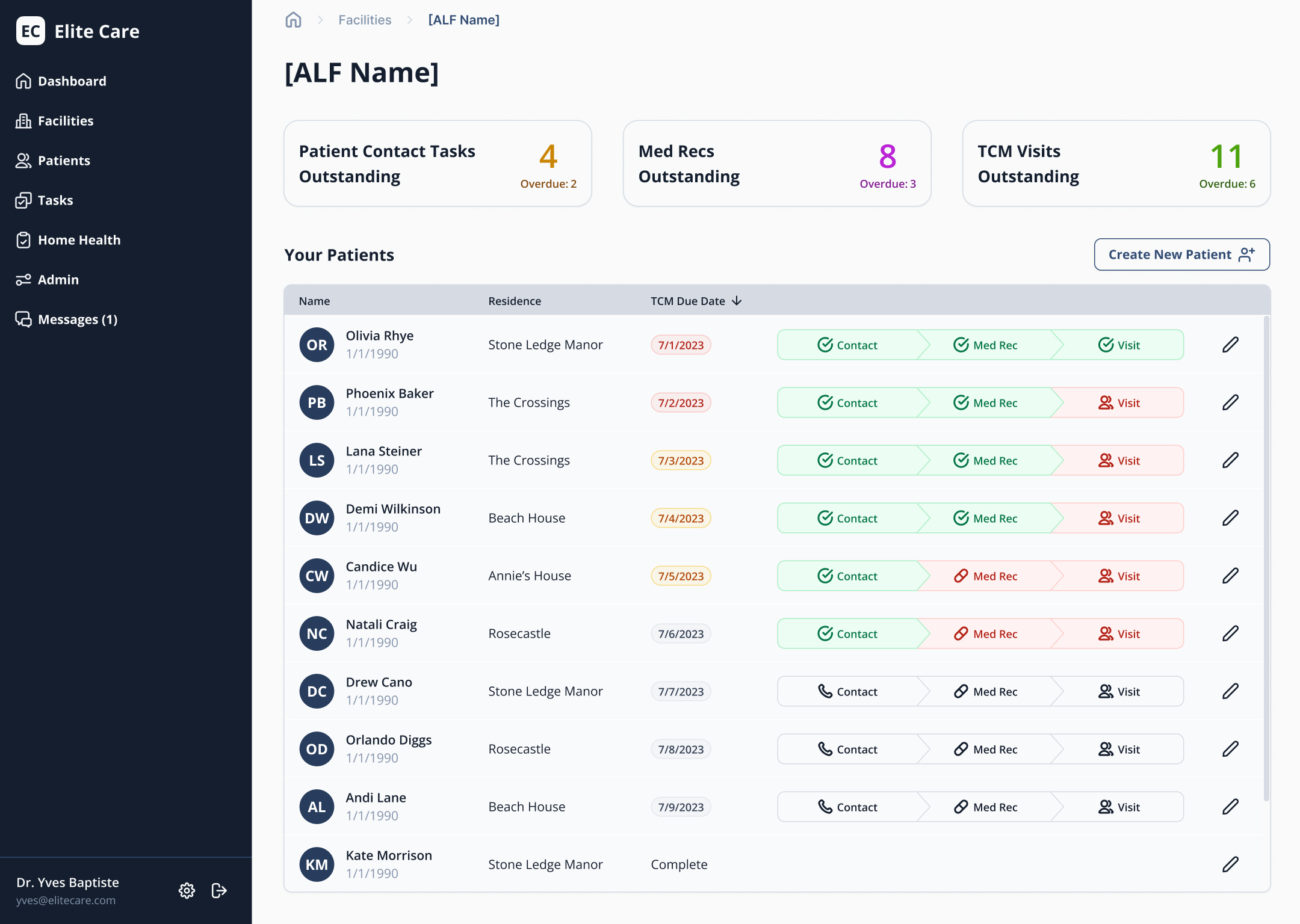Click the home breadcrumb icon
Screen dimensions: 1300x924
click(x=293, y=20)
